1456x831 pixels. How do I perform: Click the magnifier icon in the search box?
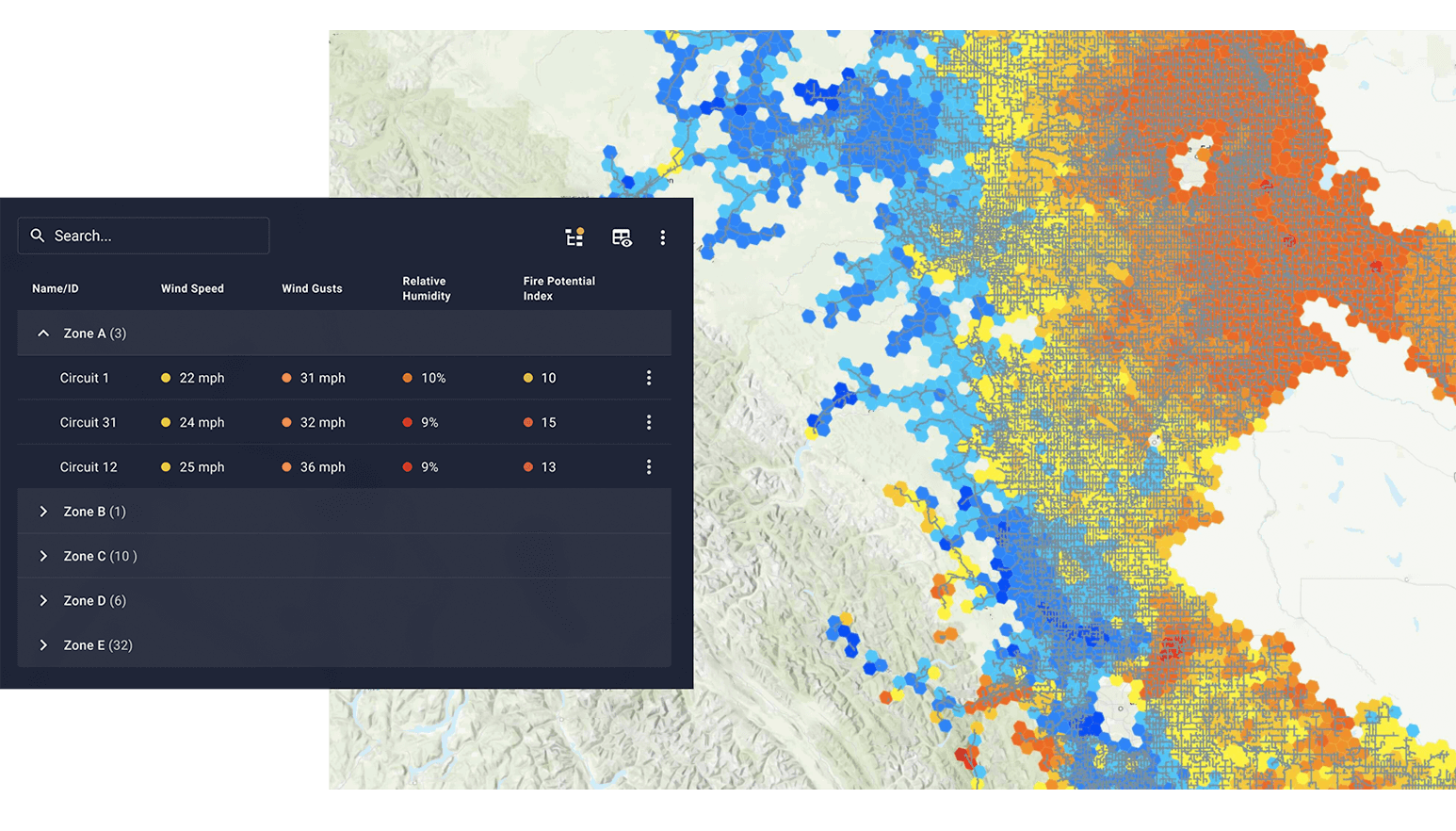38,236
